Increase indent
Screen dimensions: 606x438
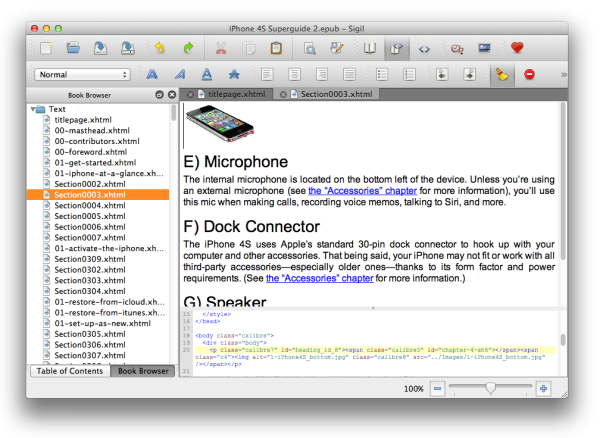[470, 74]
